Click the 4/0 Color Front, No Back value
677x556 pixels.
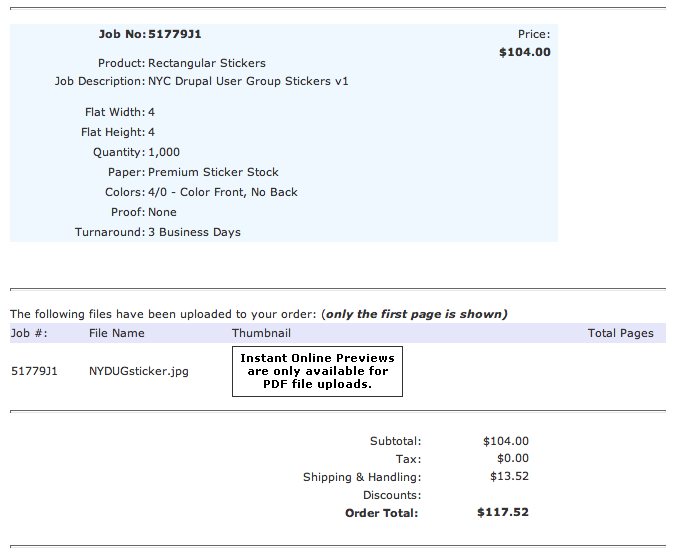point(223,192)
